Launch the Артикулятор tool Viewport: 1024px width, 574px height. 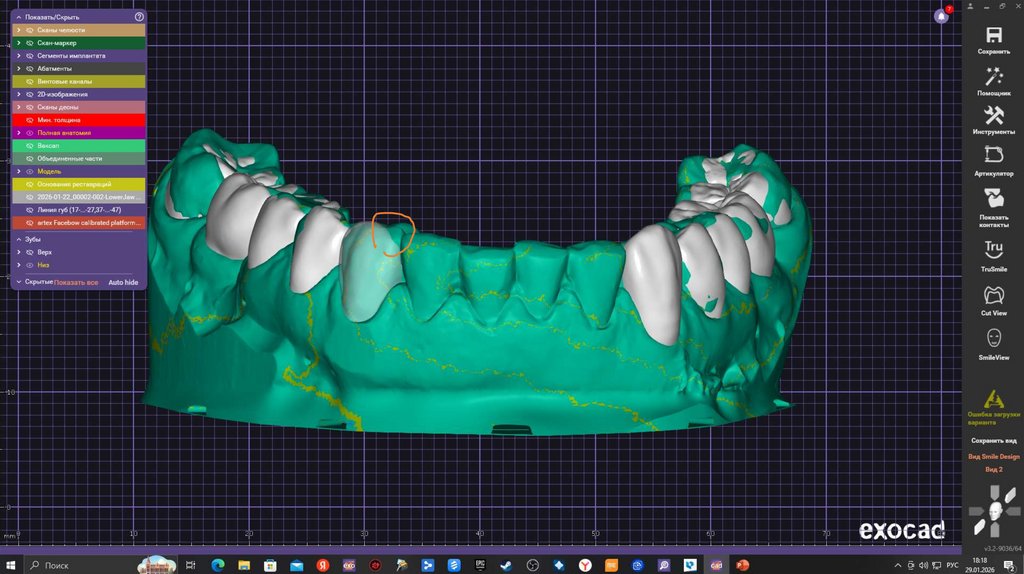point(993,155)
